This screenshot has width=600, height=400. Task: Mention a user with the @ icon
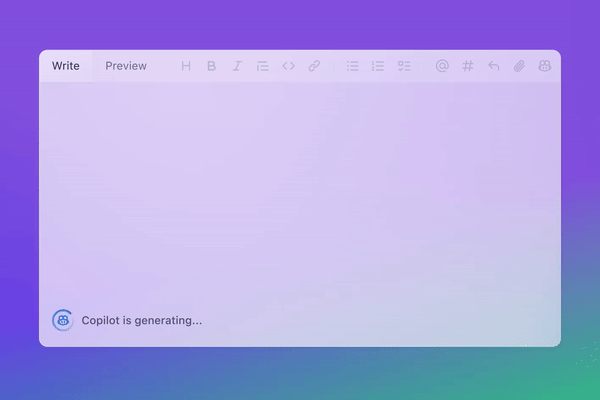pyautogui.click(x=442, y=66)
